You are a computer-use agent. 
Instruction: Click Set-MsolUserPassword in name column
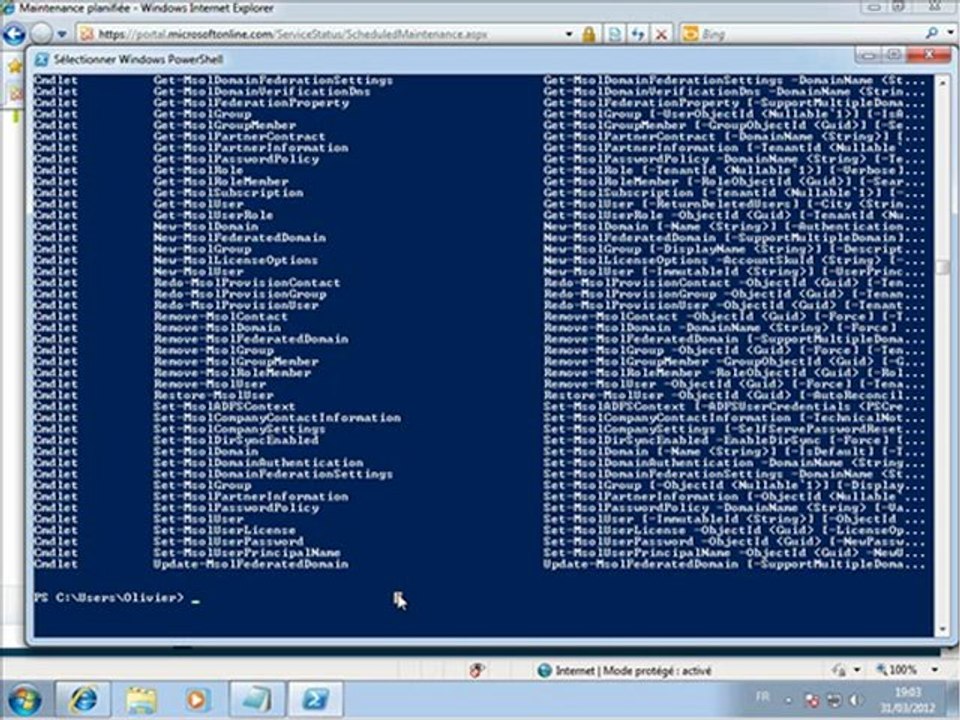pyautogui.click(x=228, y=542)
